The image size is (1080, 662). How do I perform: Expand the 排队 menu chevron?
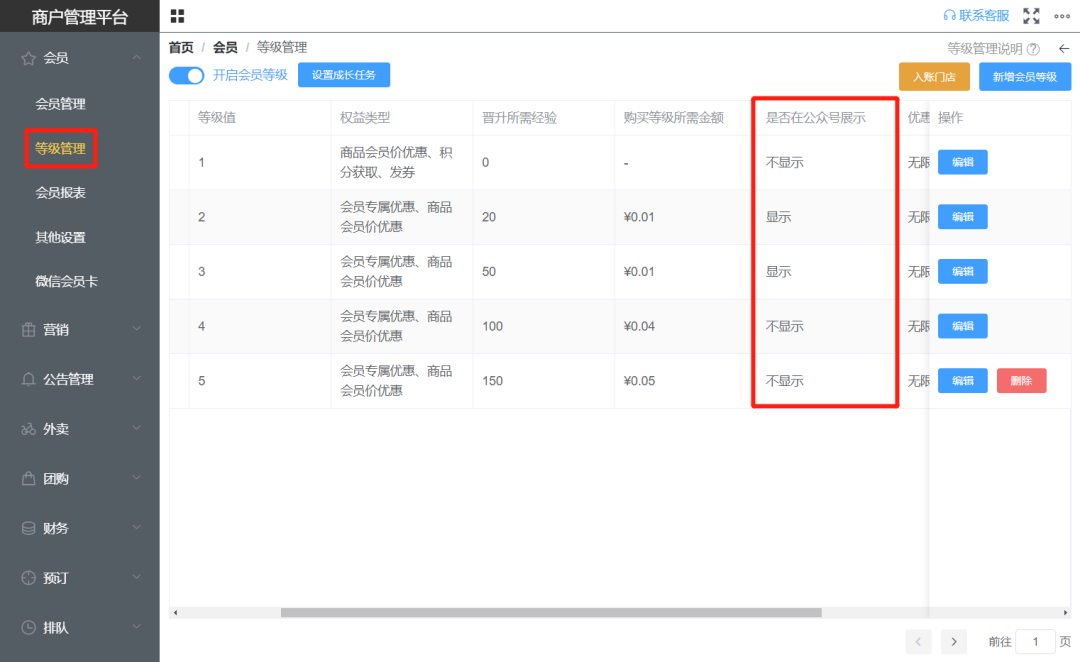point(136,627)
